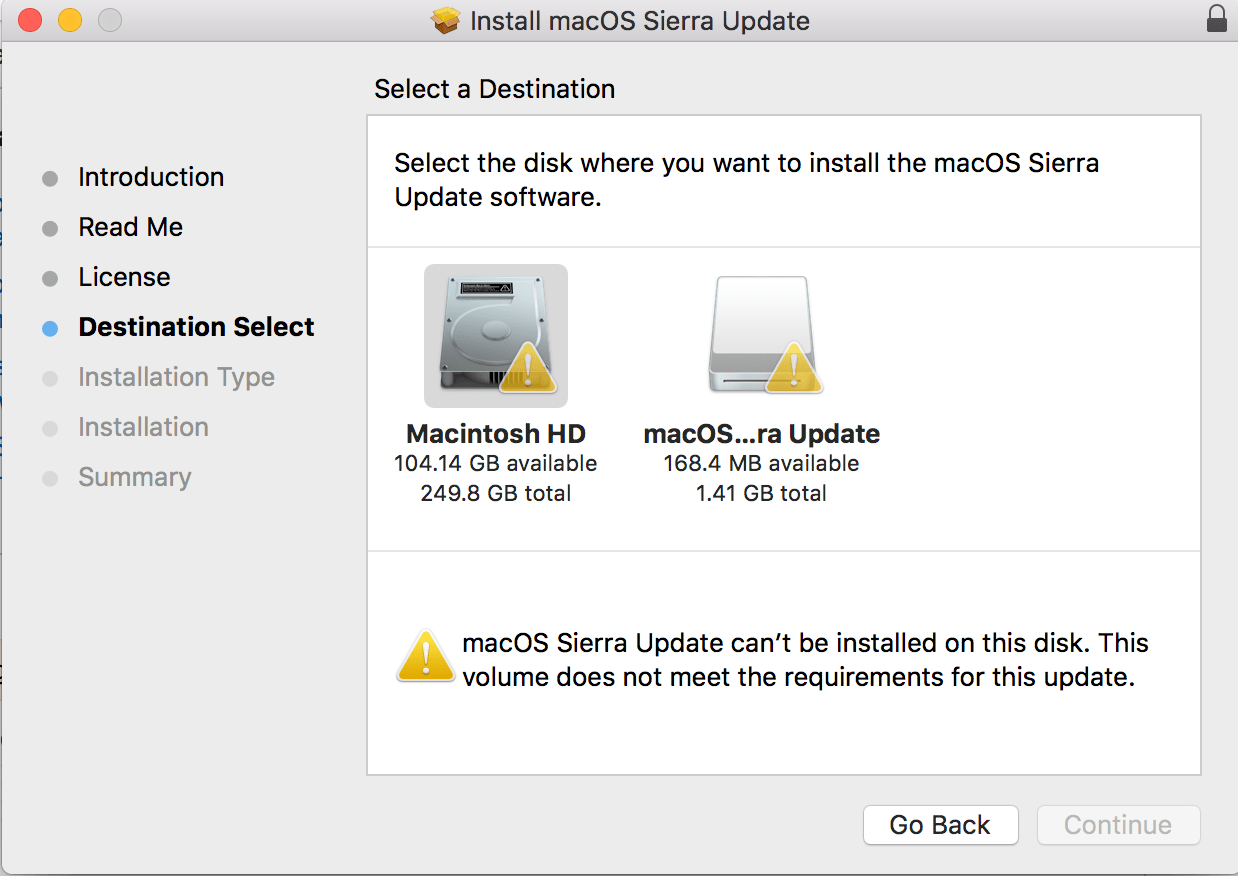Click the installer package icon in title bar
Screen dimensions: 1238x876
coord(441,20)
